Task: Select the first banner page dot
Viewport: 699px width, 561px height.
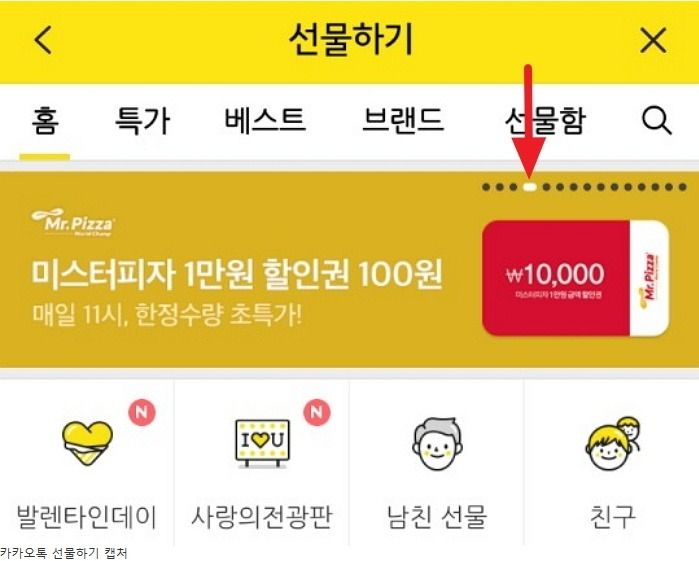Action: (486, 187)
